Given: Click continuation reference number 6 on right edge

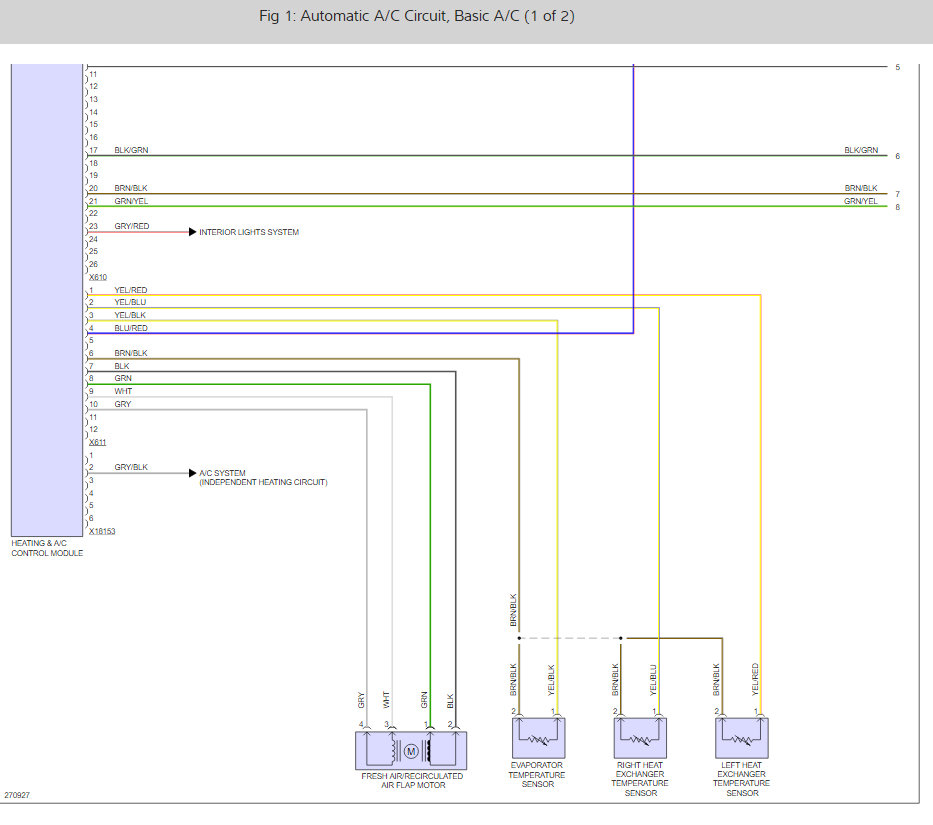Looking at the screenshot, I should click(x=898, y=157).
